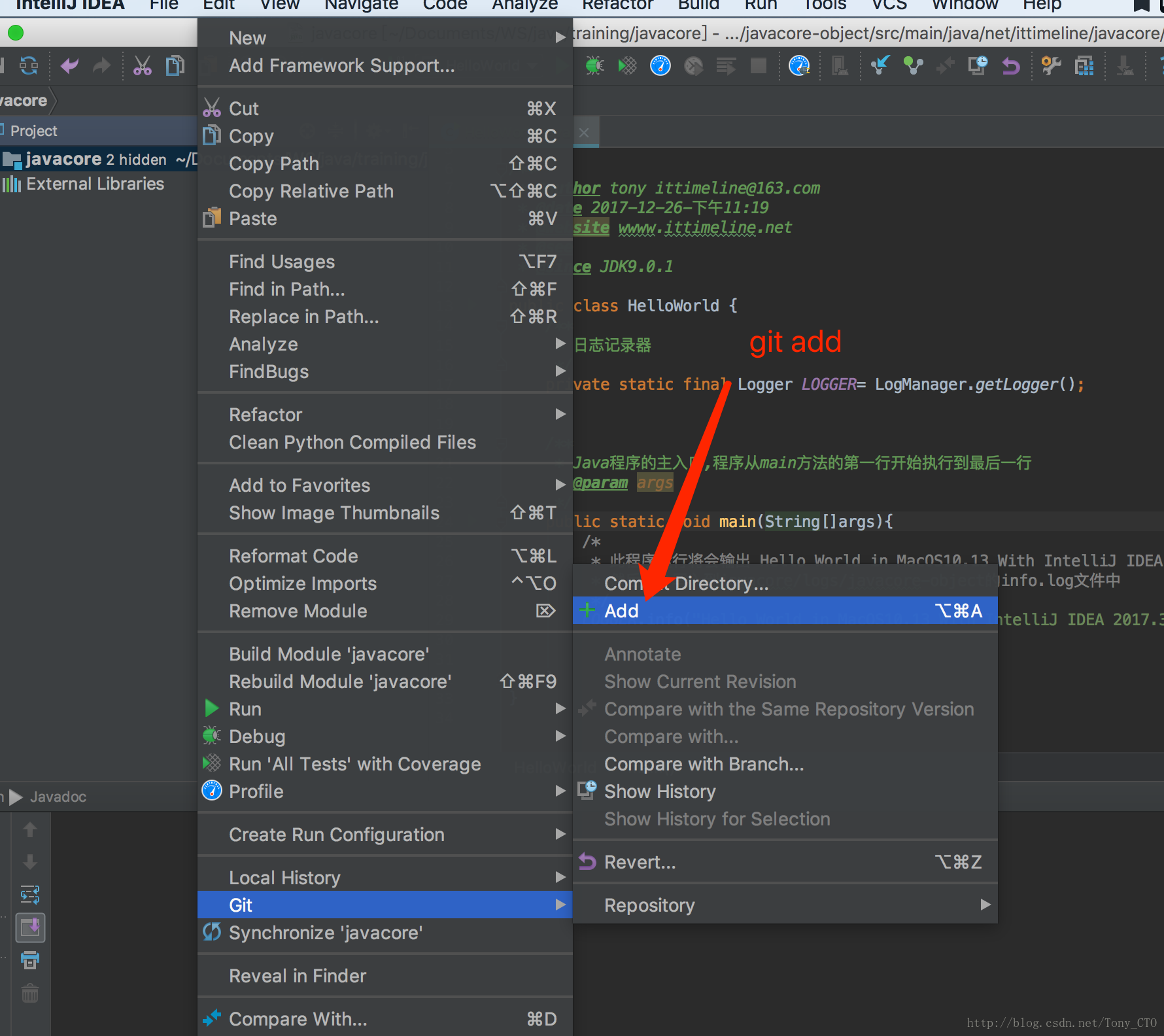The image size is (1164, 1036).
Task: Expand the Analyze submenu
Action: coord(385,344)
